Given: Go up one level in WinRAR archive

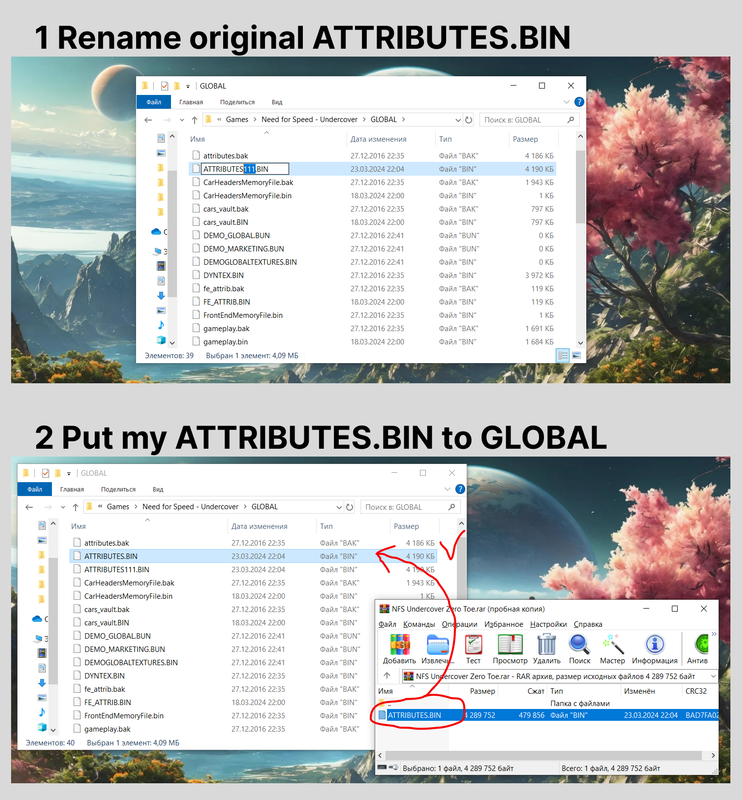Looking at the screenshot, I should coord(387,676).
